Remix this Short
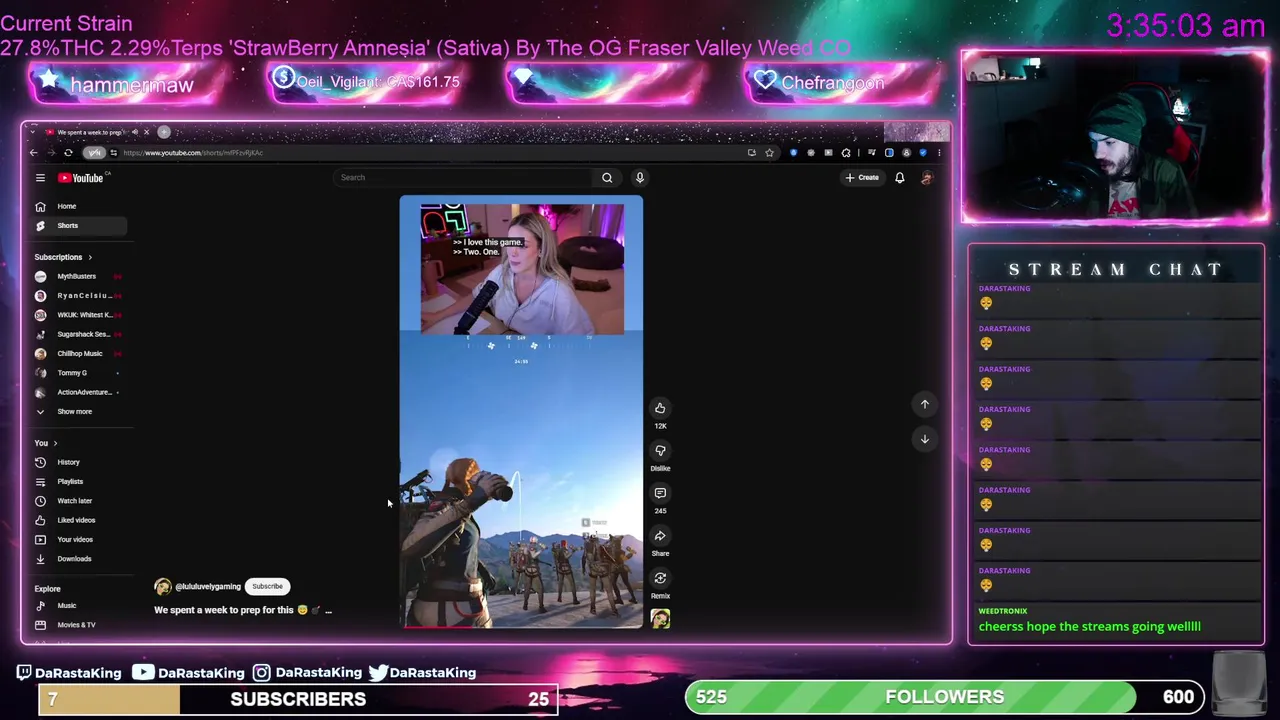 point(660,578)
